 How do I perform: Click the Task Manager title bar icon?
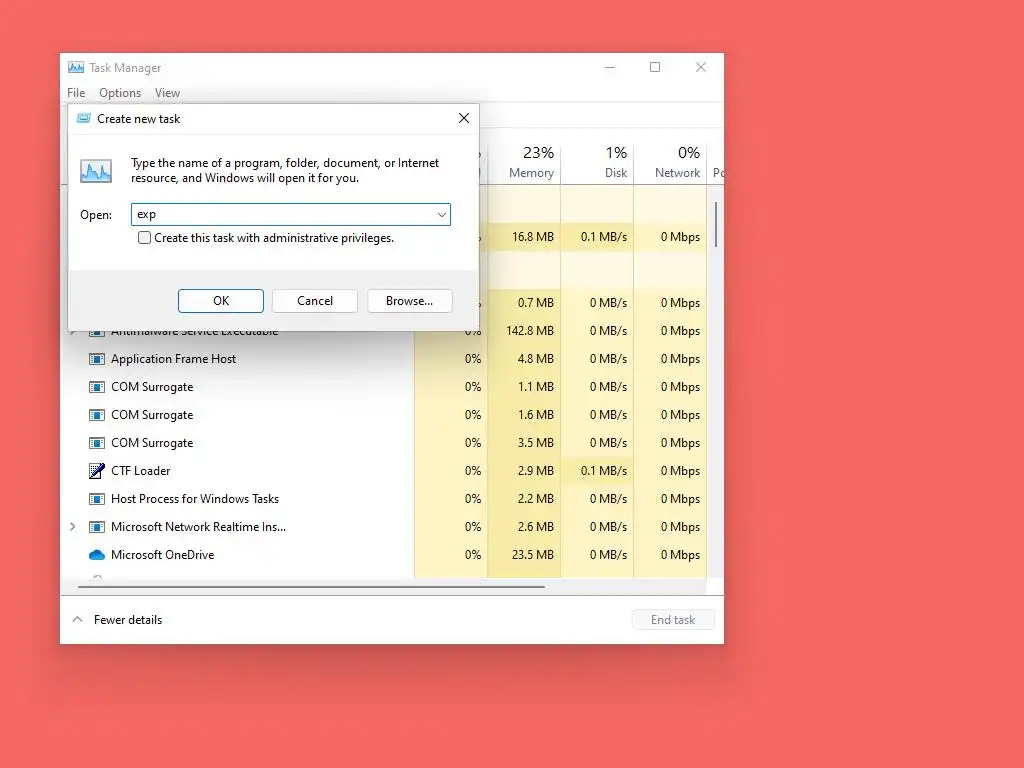76,67
